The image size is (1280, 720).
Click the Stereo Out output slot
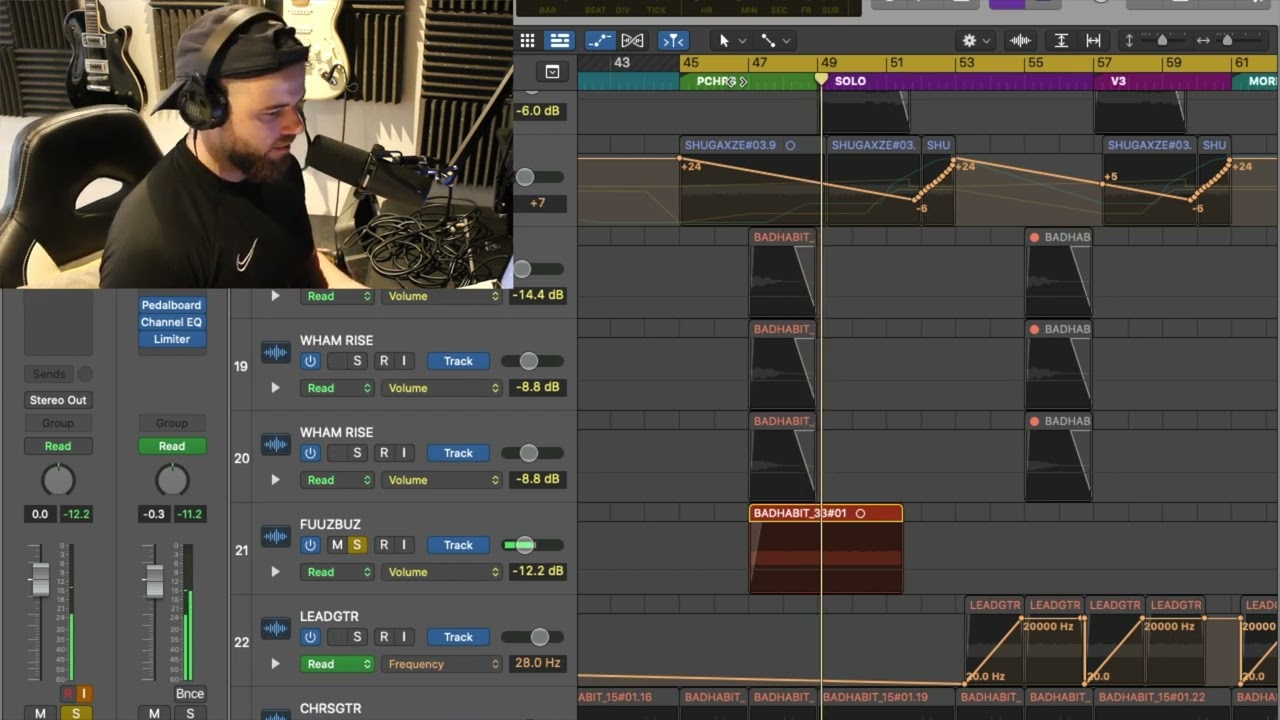[58, 400]
